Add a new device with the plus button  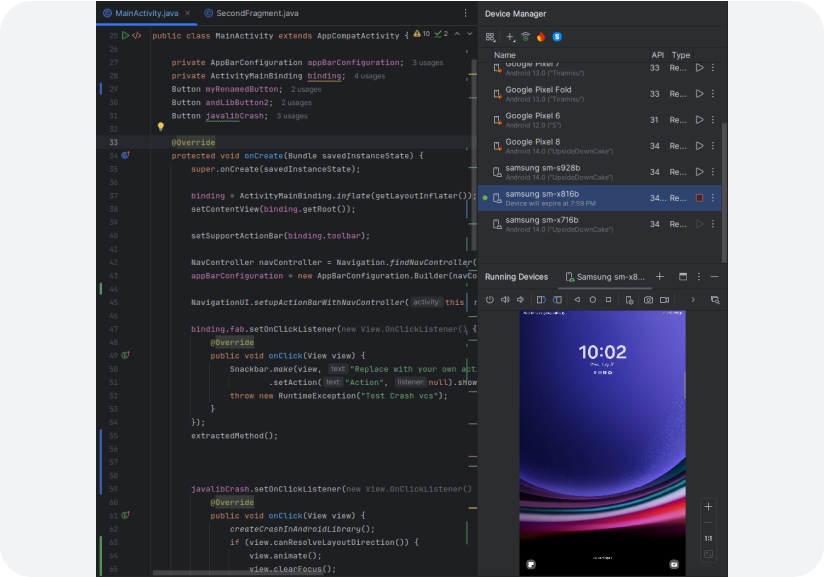509,37
